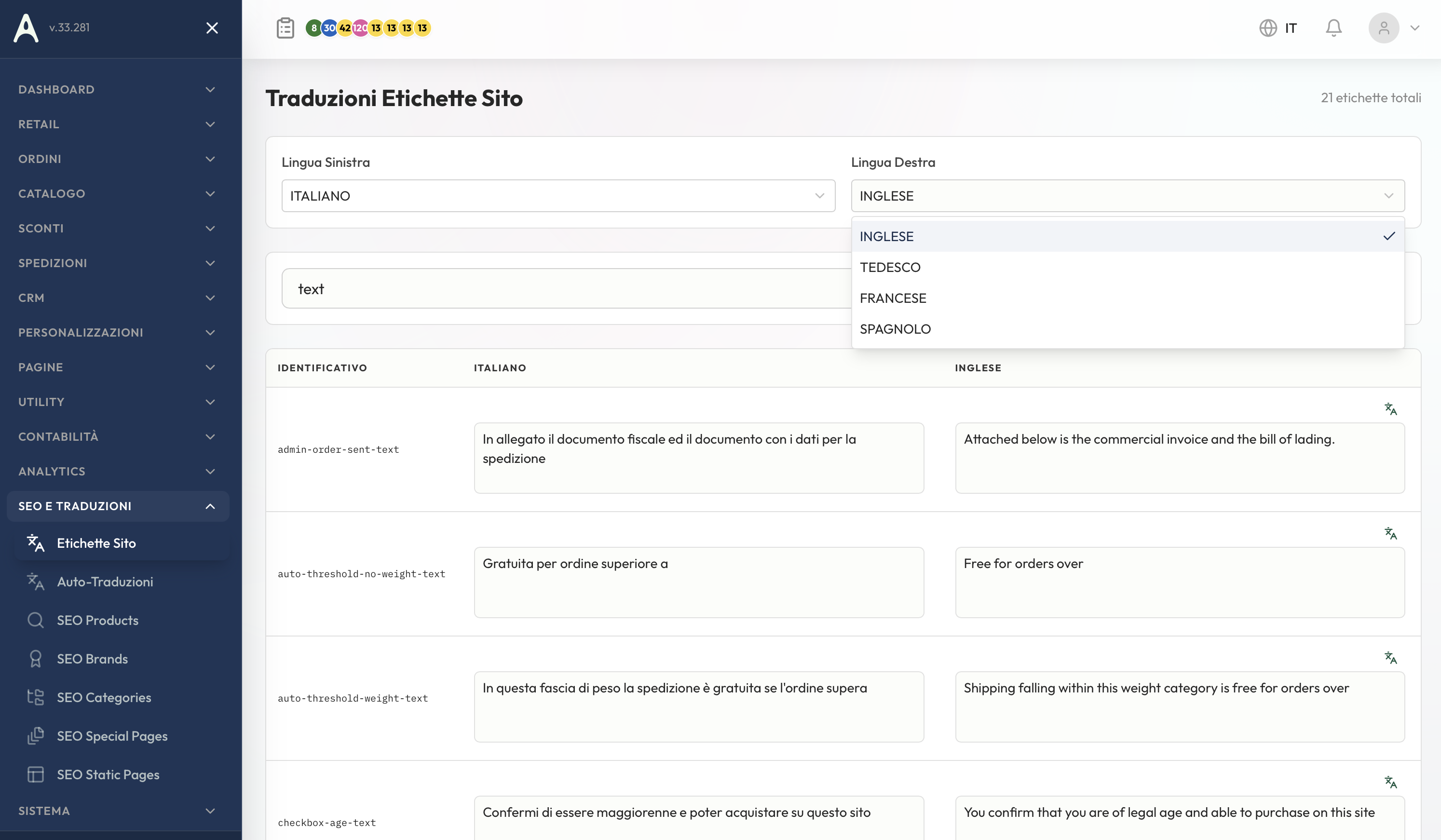Click the '21 etichette totali' counter
Screen dimensions: 1441x840
coord(1371,98)
